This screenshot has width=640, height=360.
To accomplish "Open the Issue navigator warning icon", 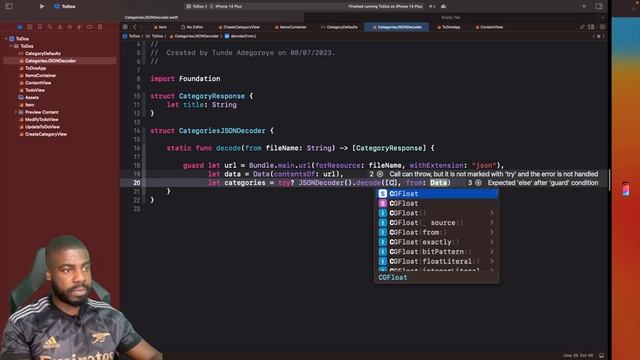I will click(x=60, y=27).
